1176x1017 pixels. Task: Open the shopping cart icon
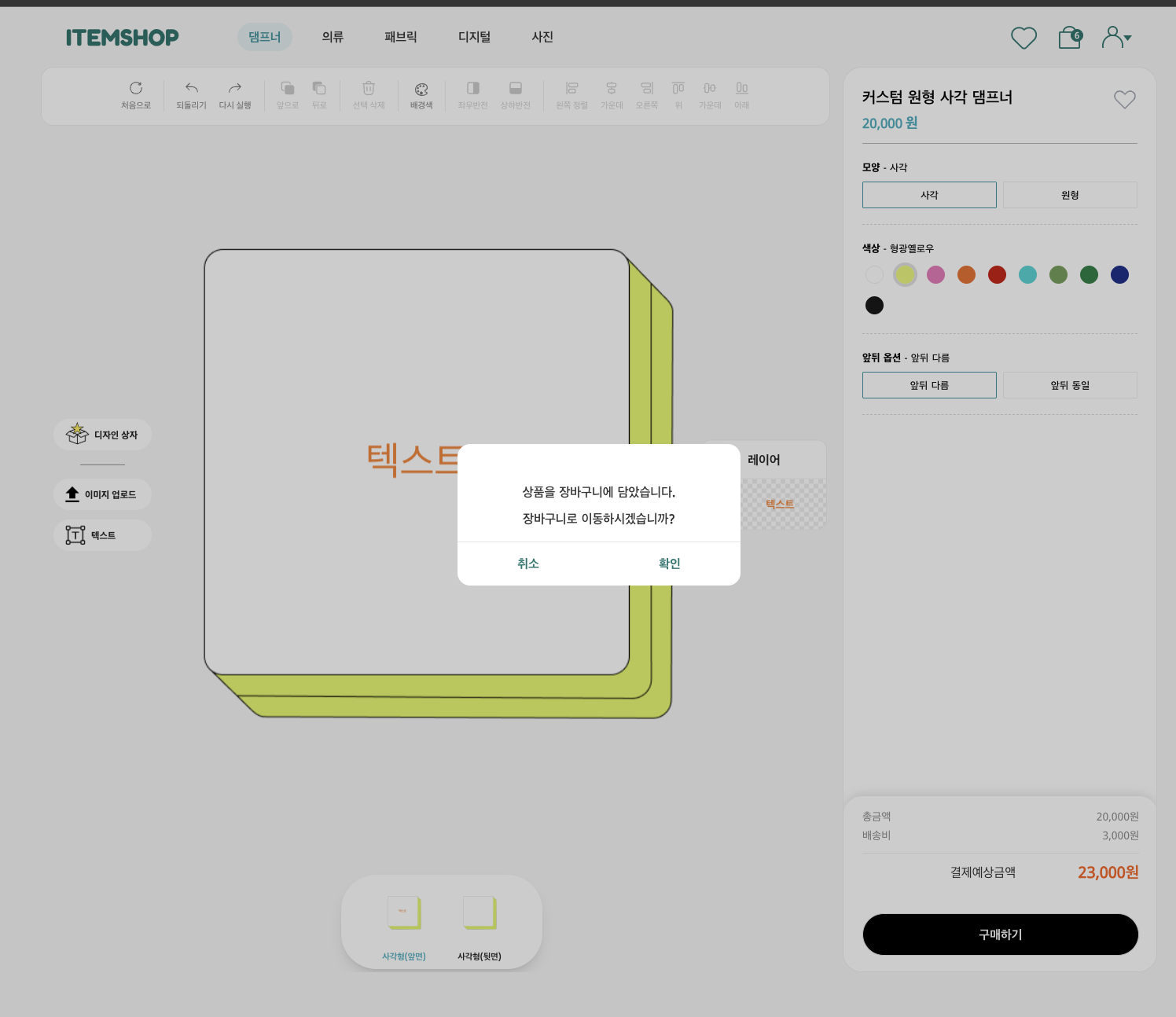1069,38
